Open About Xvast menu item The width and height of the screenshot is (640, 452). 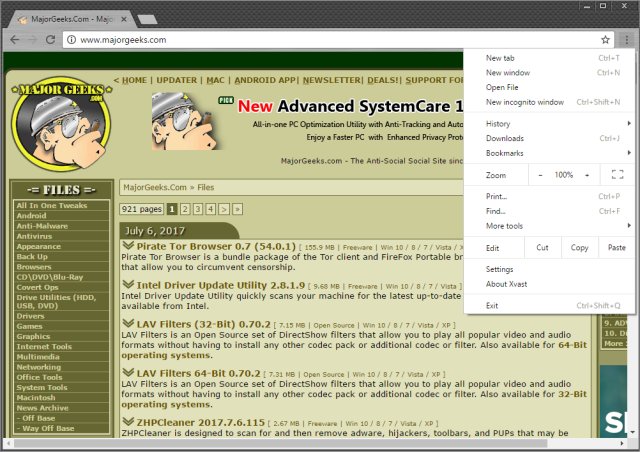[549, 284]
